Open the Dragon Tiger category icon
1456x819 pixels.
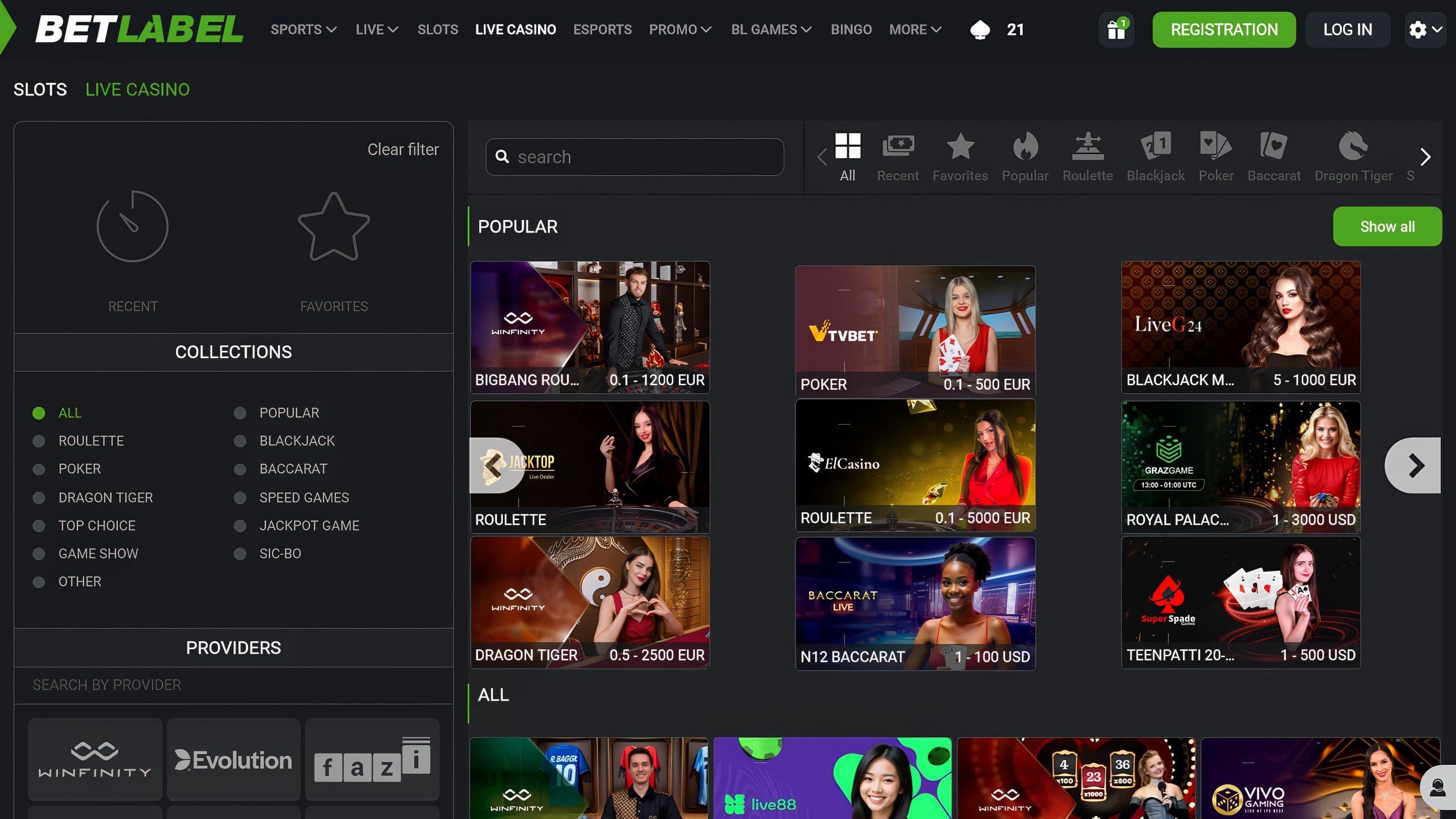tap(1353, 147)
